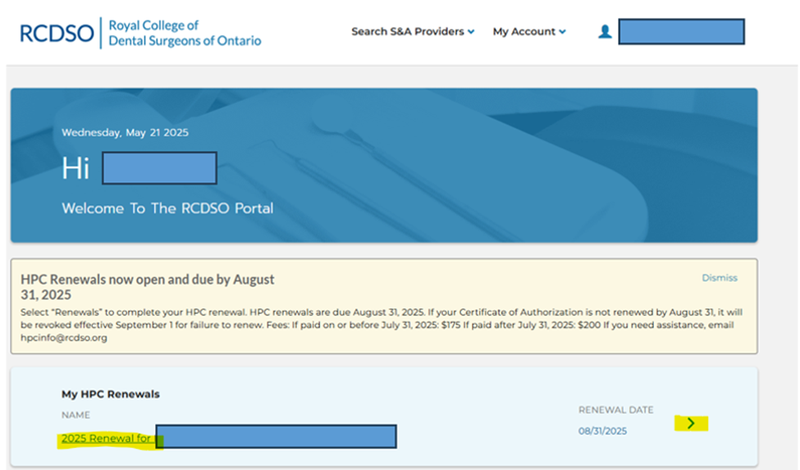Image resolution: width=800 pixels, height=470 pixels.
Task: Select the 08/31/2025 renewal date
Action: 603,431
